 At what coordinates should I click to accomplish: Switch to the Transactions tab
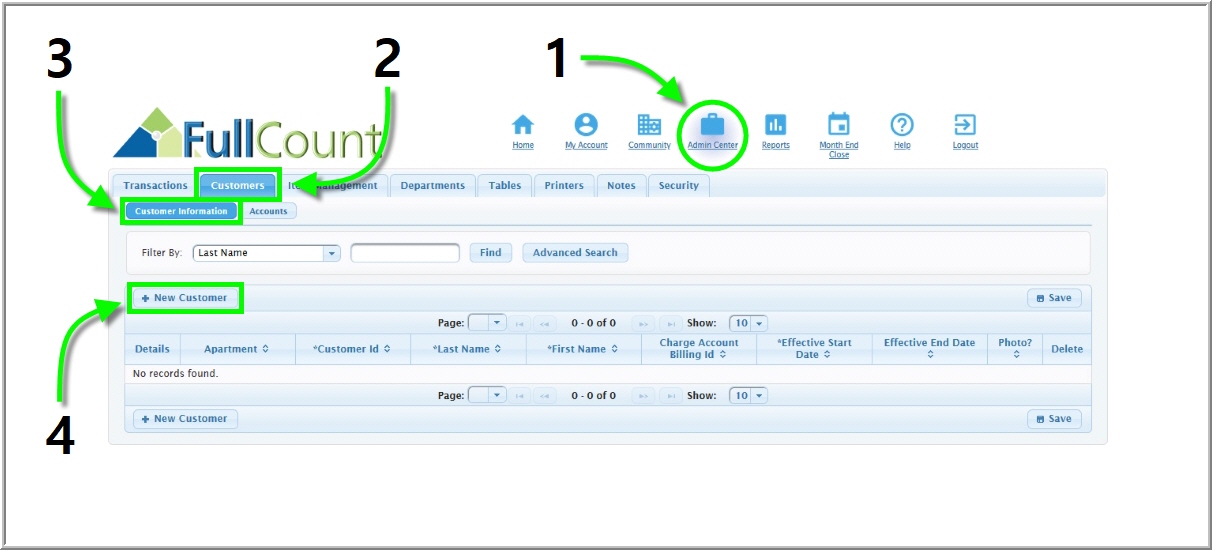[x=155, y=186]
